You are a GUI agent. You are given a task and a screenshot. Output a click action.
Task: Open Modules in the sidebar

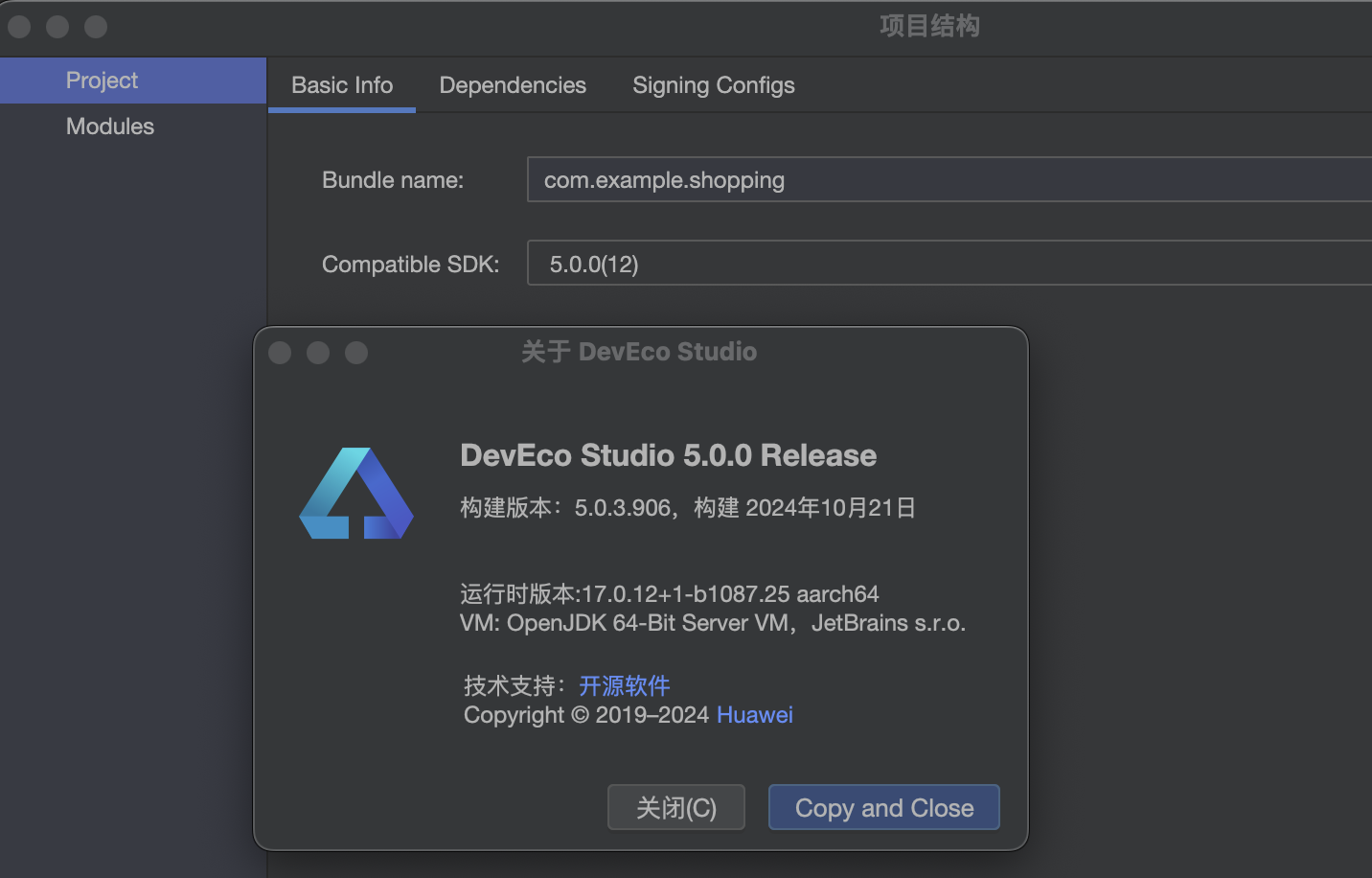click(133, 127)
